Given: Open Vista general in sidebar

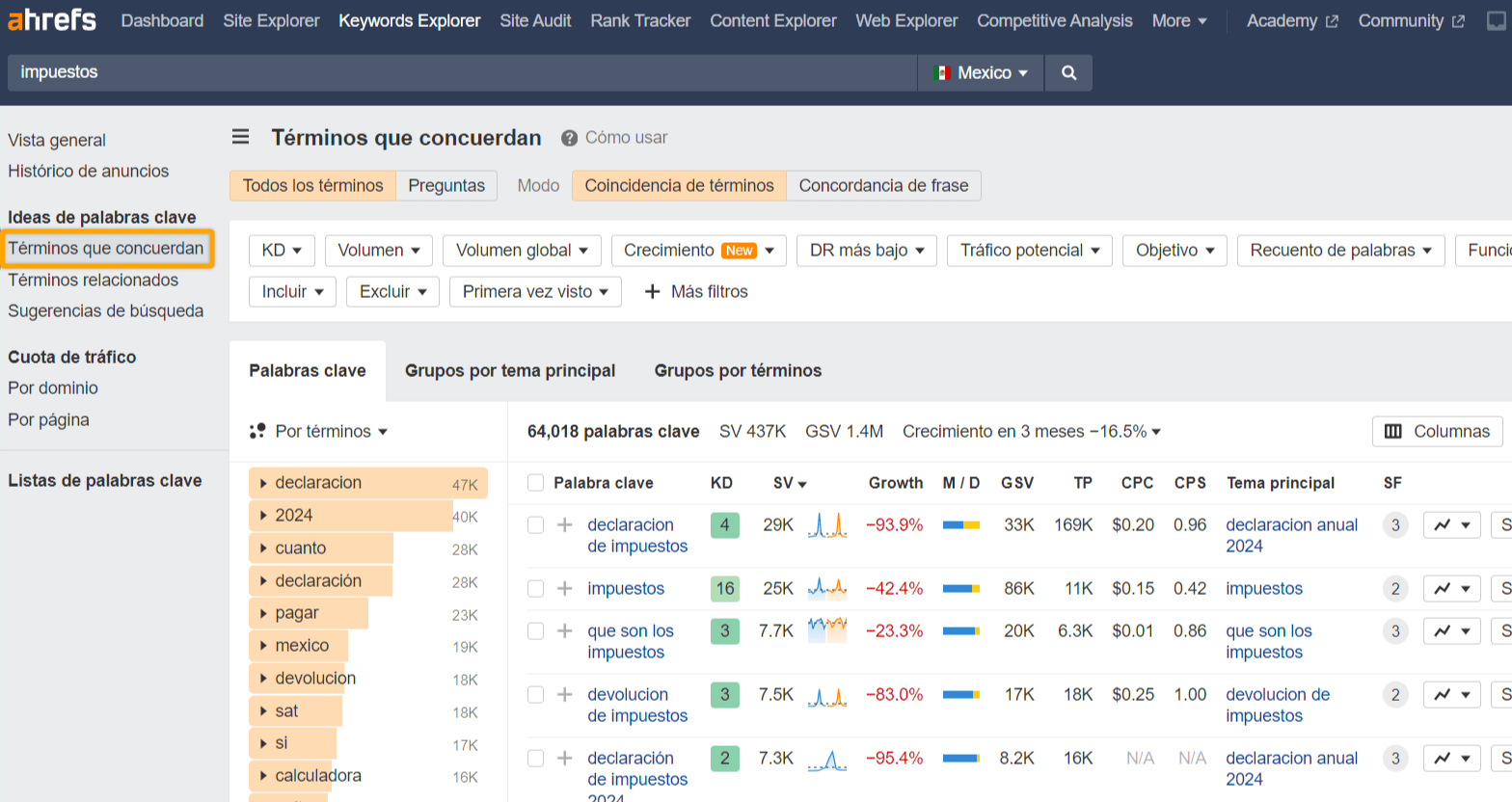Looking at the screenshot, I should pyautogui.click(x=57, y=140).
